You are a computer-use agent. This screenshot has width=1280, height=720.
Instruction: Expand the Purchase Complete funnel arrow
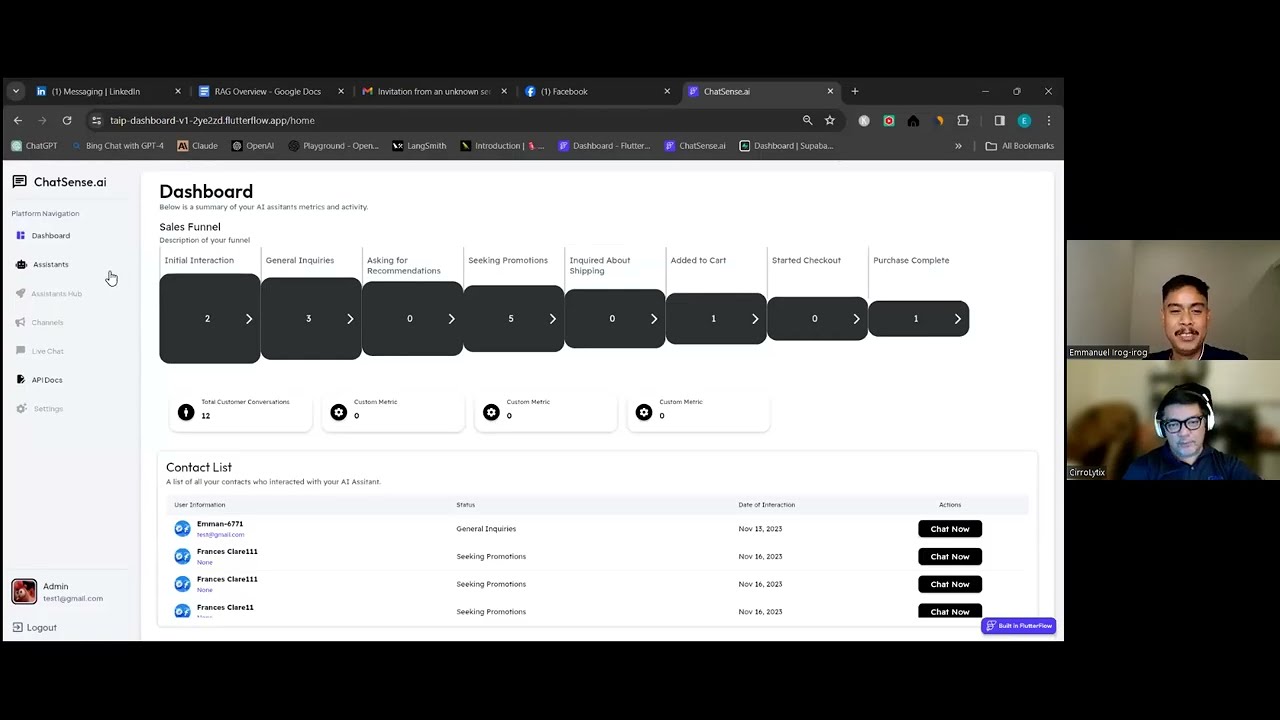click(x=957, y=319)
